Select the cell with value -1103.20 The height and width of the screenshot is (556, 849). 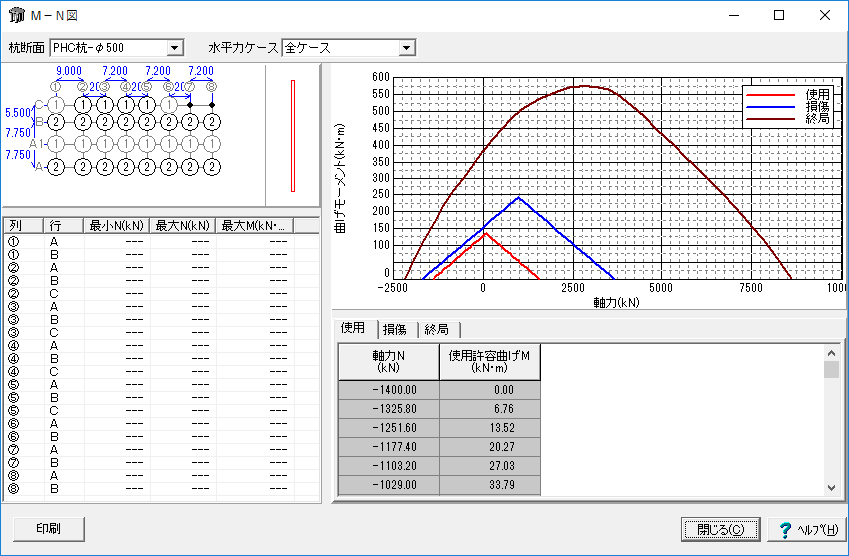pos(389,466)
